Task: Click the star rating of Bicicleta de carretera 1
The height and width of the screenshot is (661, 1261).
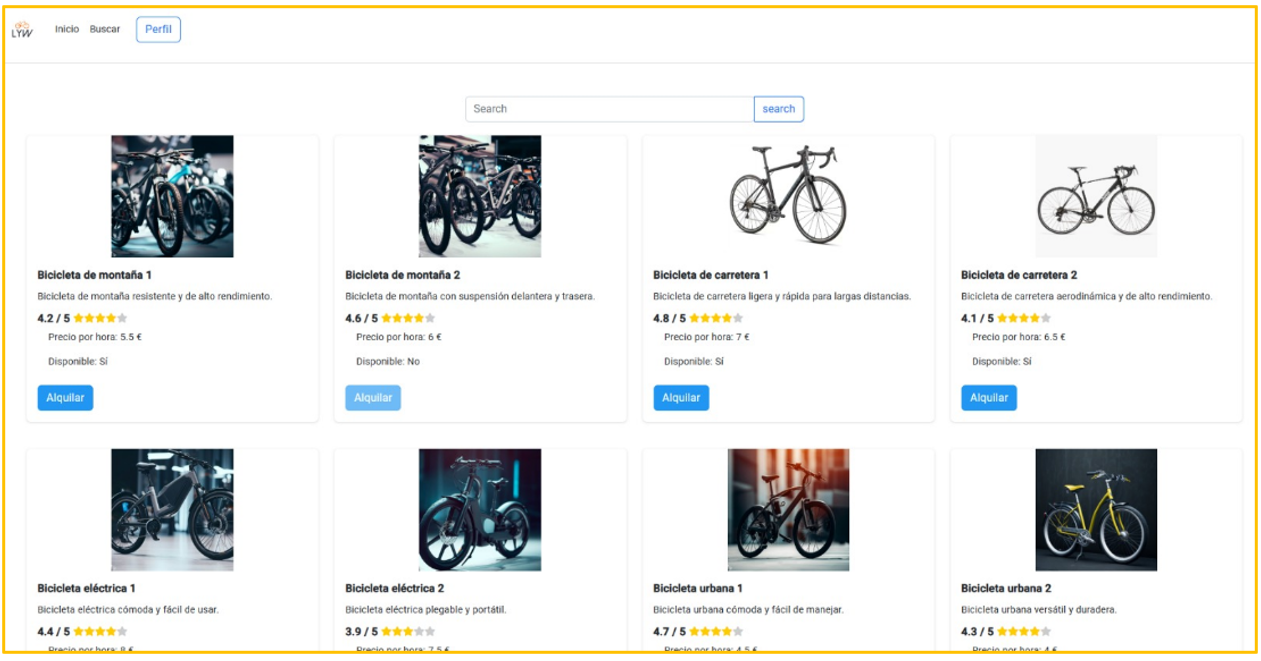Action: pos(716,319)
